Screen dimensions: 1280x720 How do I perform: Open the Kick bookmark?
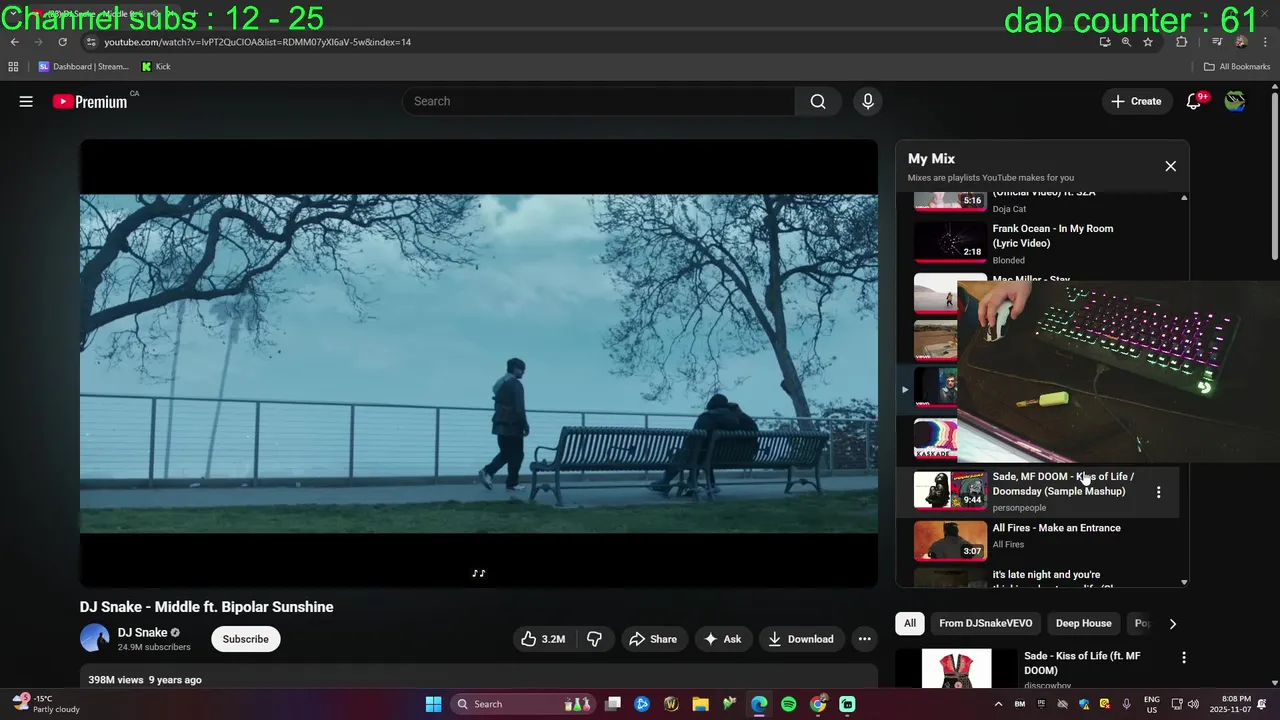(x=156, y=67)
